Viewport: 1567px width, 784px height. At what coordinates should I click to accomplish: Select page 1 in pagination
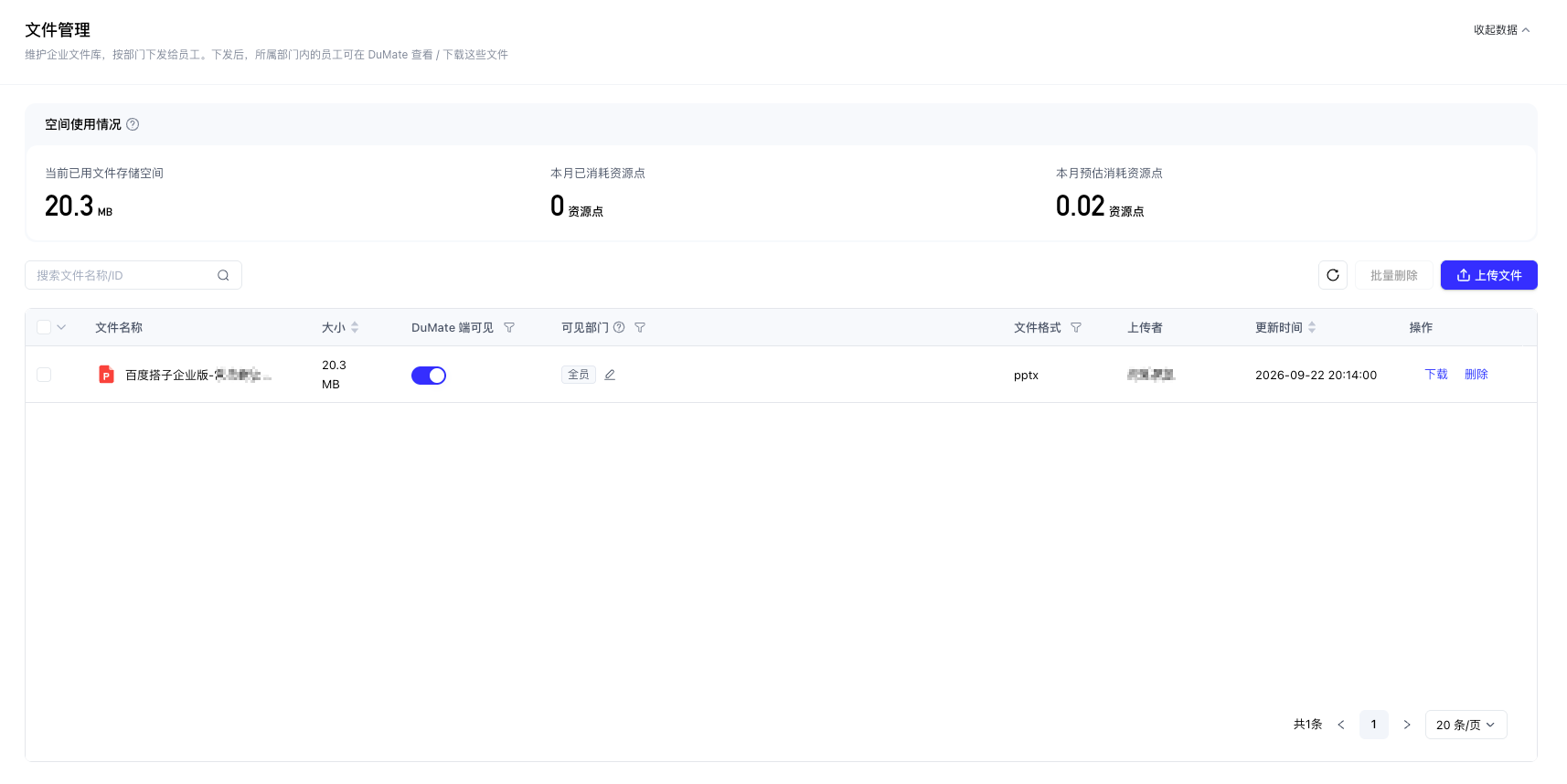1374,725
